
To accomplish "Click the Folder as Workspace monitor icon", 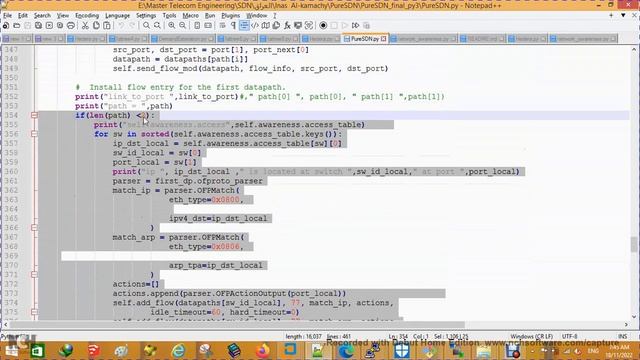I will [x=298, y=25].
